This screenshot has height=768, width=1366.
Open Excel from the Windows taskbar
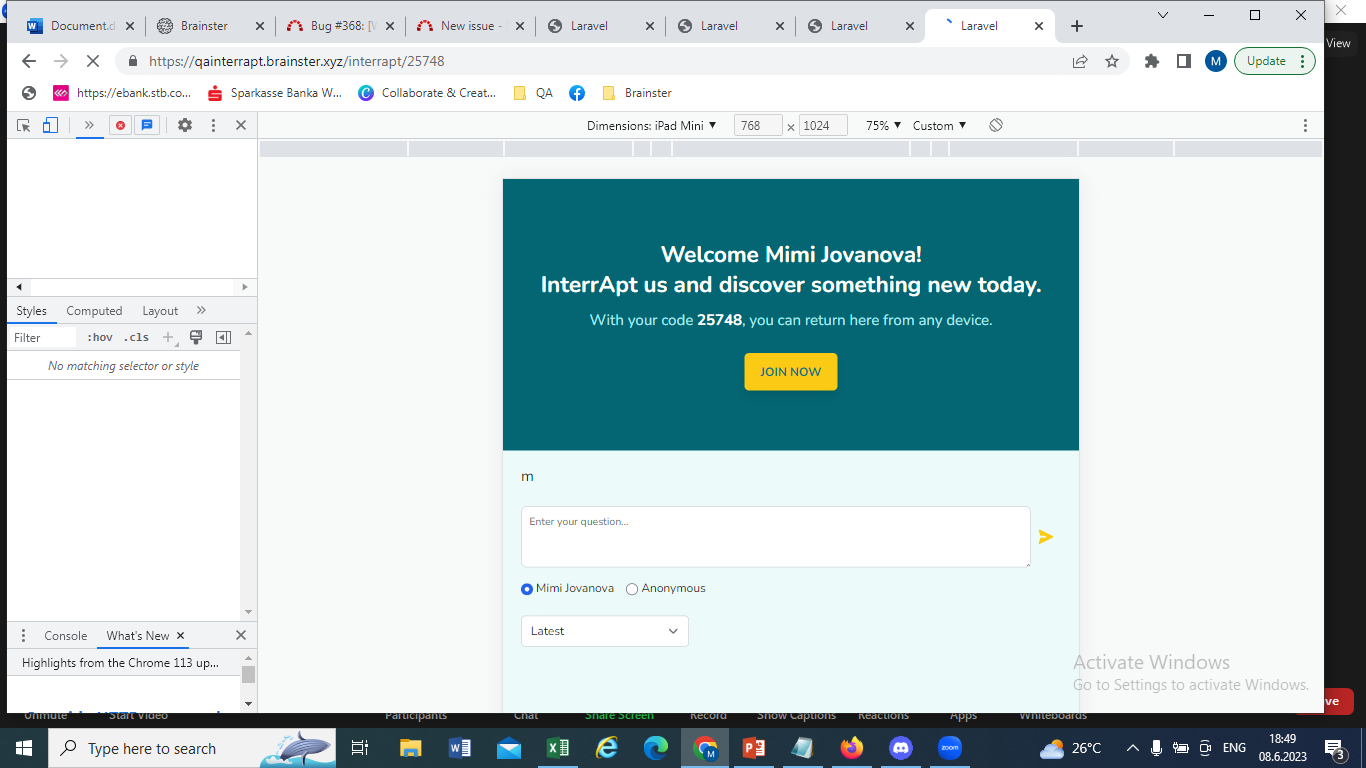coord(558,748)
